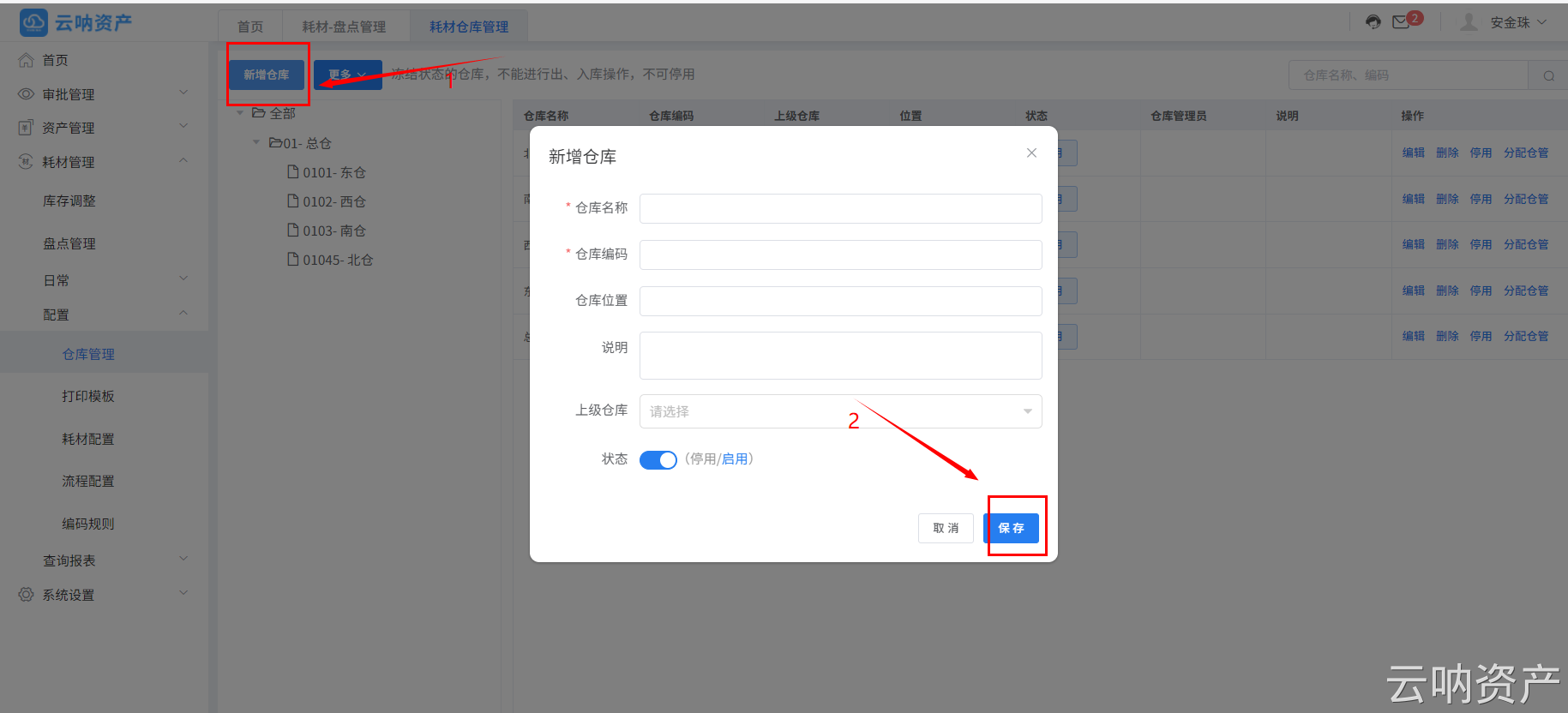Focus the 仓库编码 input field
This screenshot has height=713, width=1568.
(840, 255)
